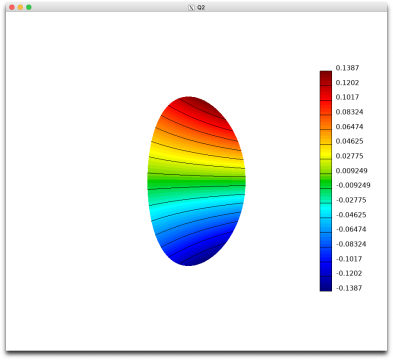The image size is (393, 360).
Task: Click the yellow segment of the colorbar
Action: (x=326, y=152)
